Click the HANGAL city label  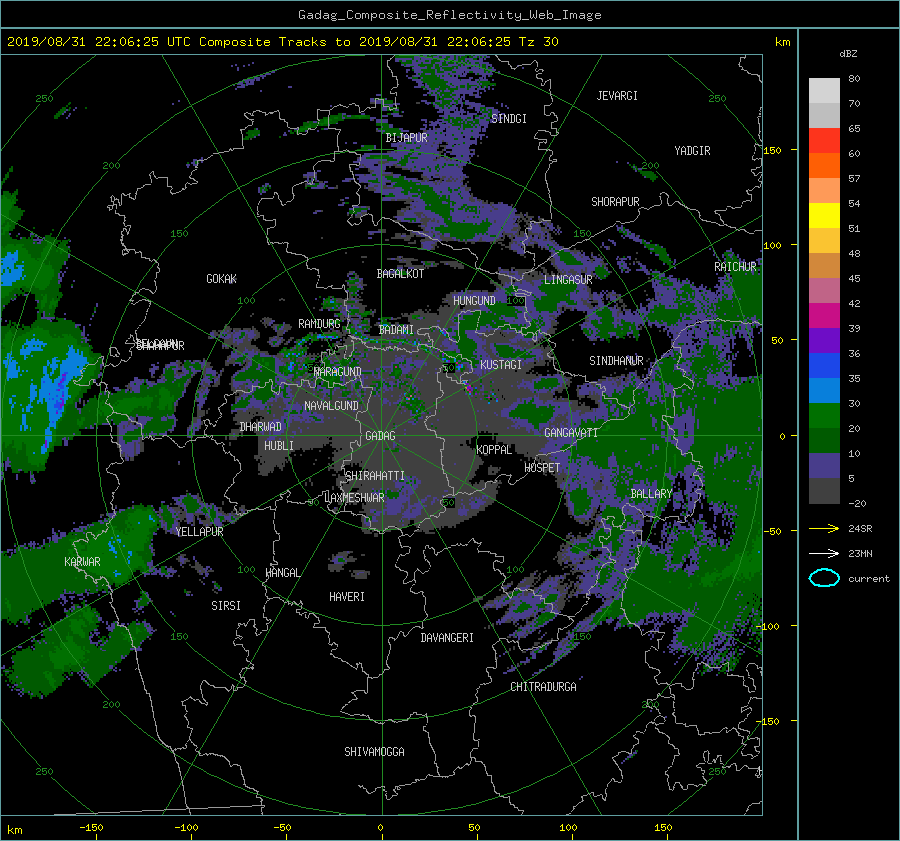[x=282, y=573]
